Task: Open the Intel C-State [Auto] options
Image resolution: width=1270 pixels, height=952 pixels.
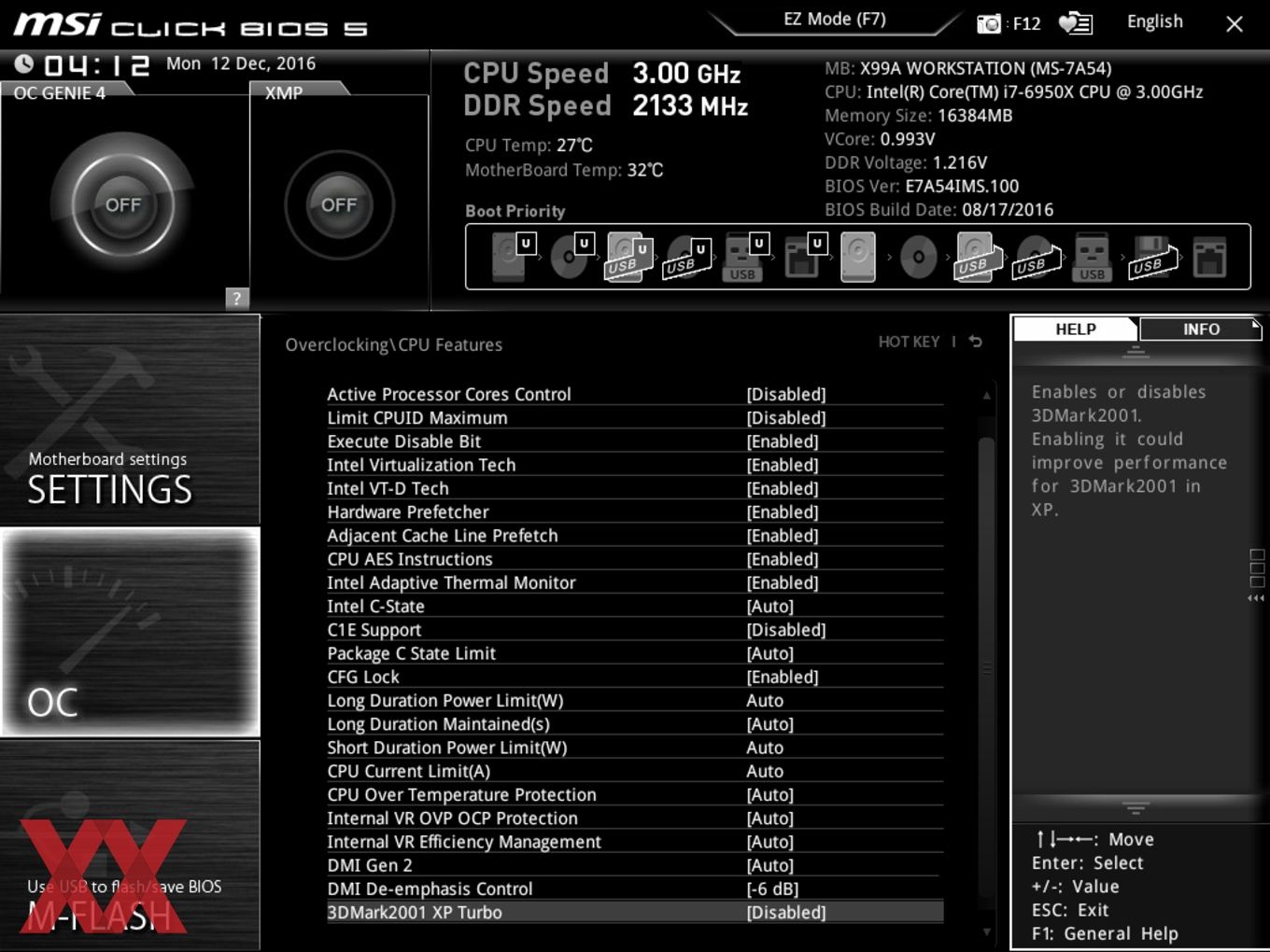Action: pyautogui.click(x=770, y=607)
